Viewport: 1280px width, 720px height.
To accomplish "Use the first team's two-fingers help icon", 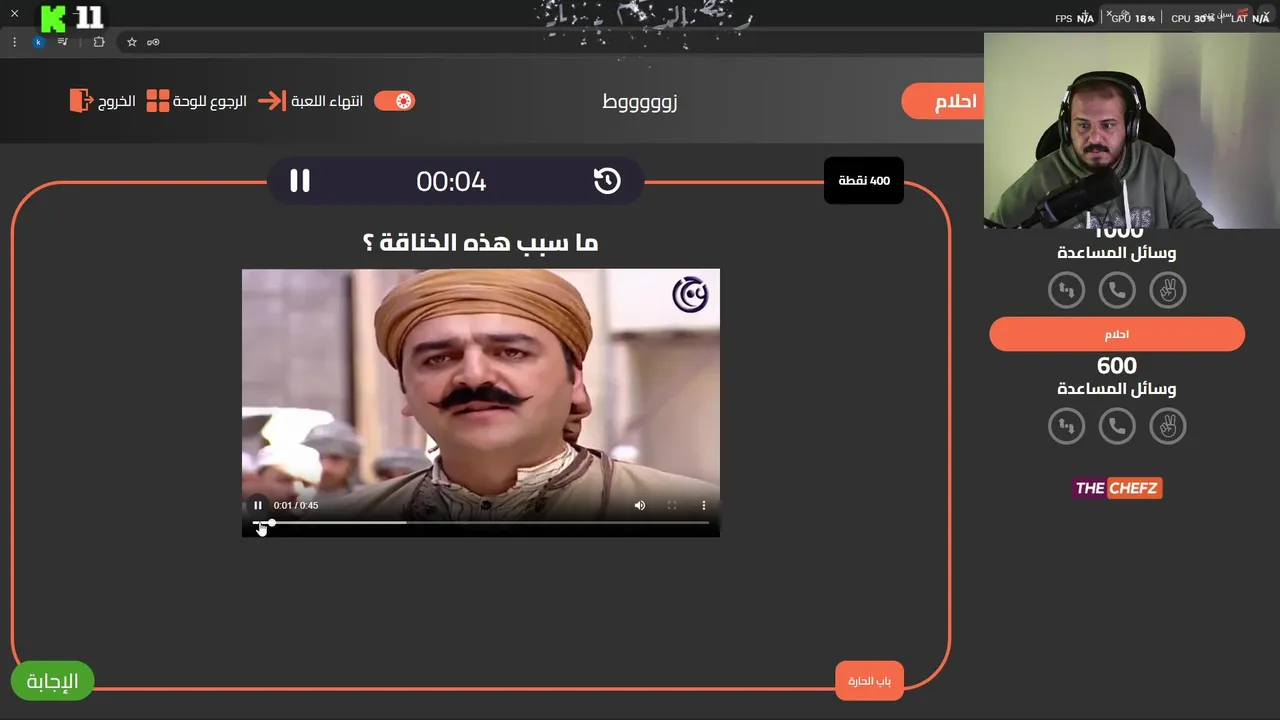I will click(1167, 290).
